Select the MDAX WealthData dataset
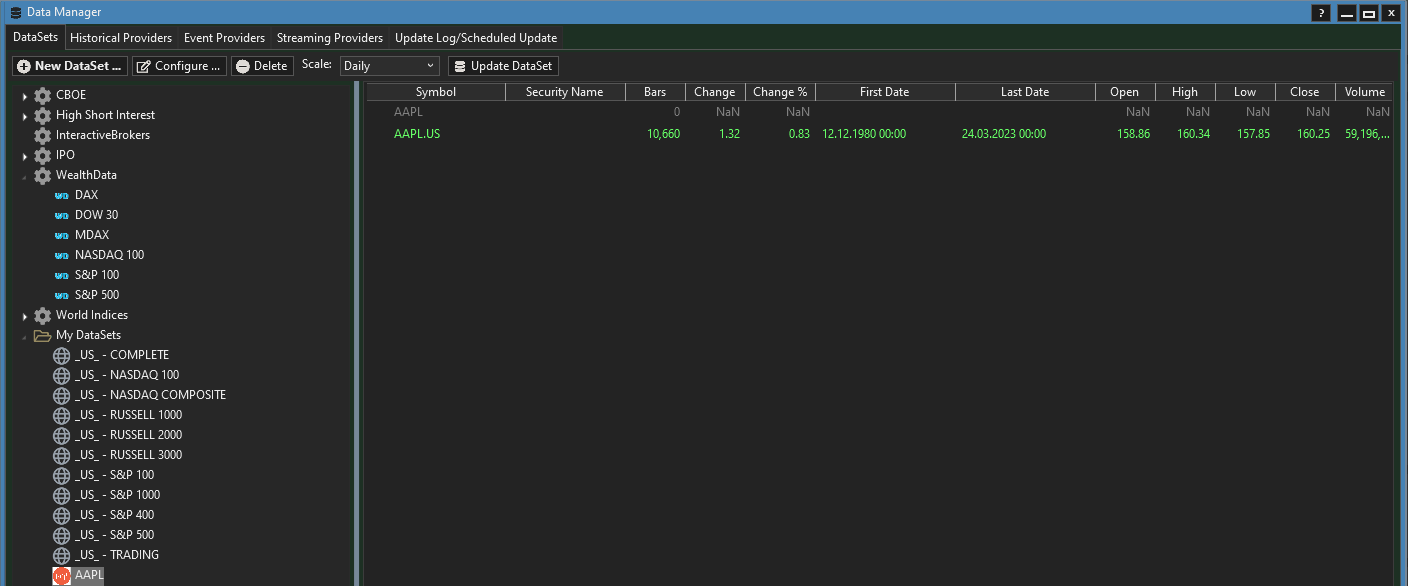This screenshot has width=1408, height=586. pos(92,235)
